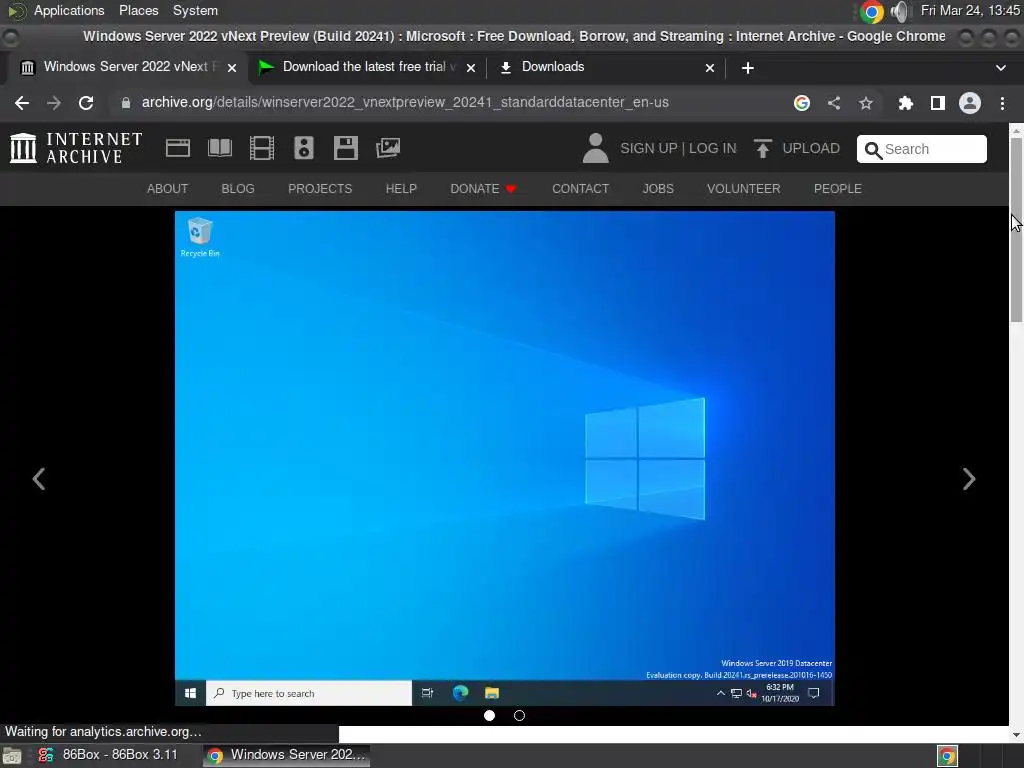Close the Windows Server 2022 vNext tab
This screenshot has width=1024, height=768.
tap(232, 68)
